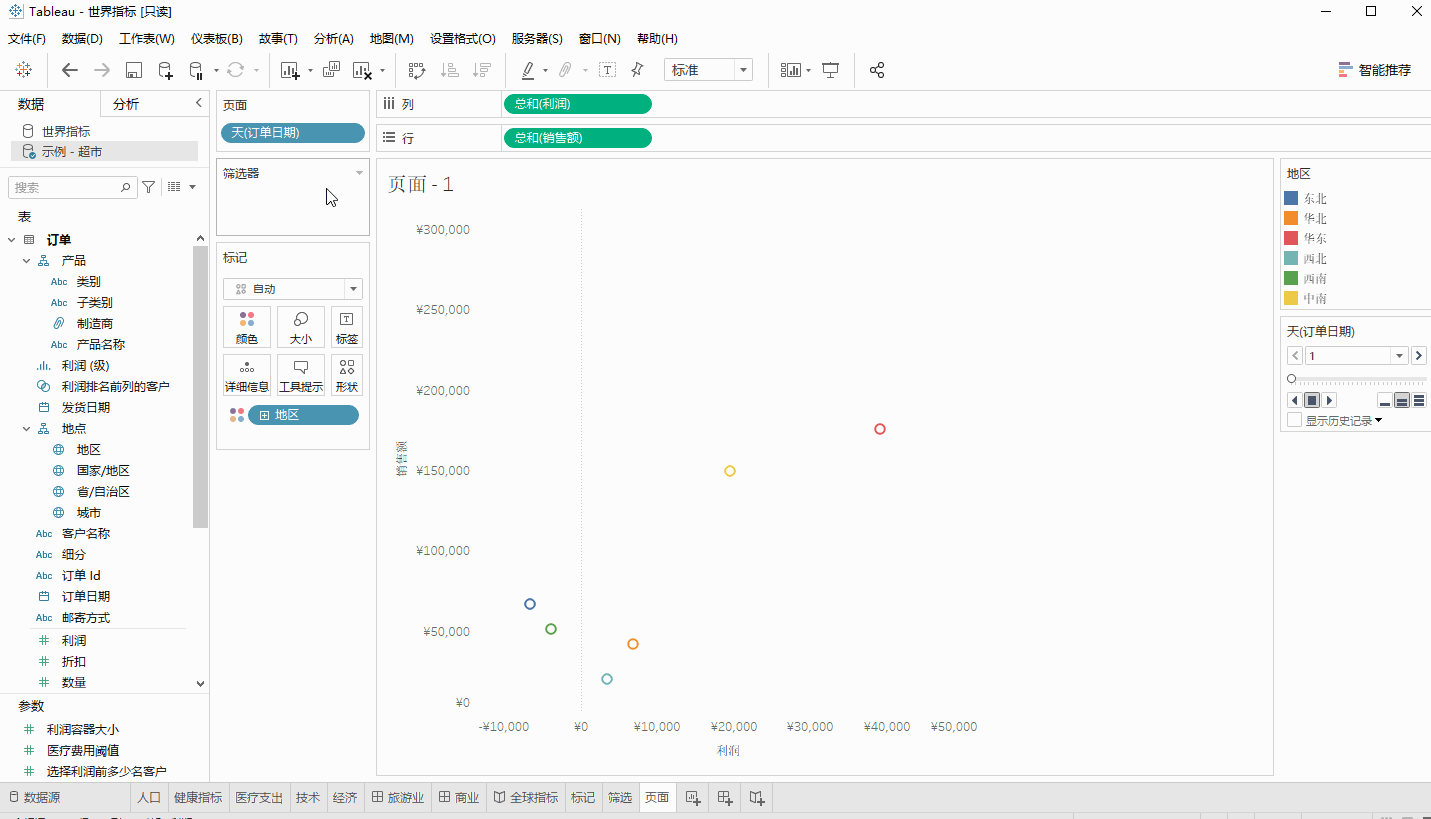Stop the pages animation playback
The image size is (1431, 819).
click(x=1312, y=400)
